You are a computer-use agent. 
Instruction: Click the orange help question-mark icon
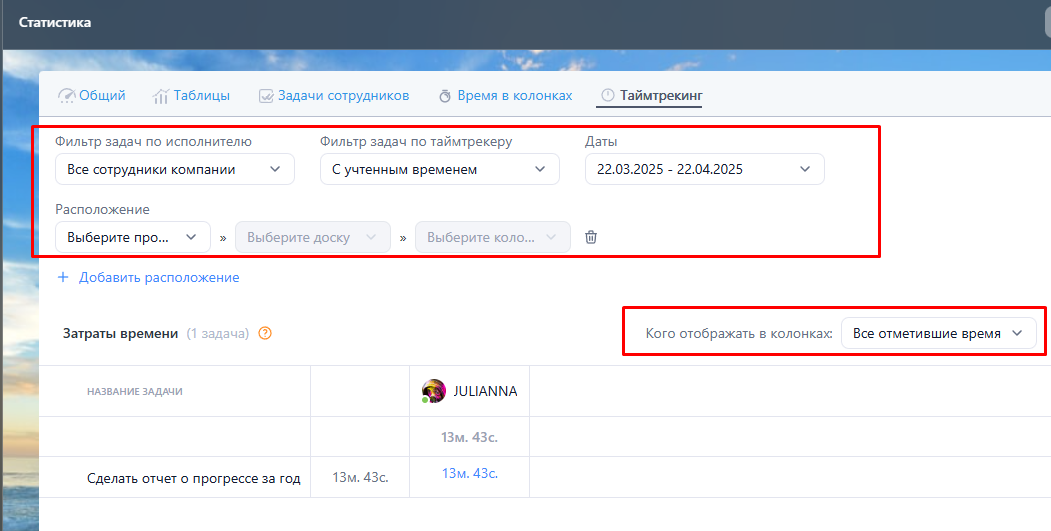click(265, 333)
